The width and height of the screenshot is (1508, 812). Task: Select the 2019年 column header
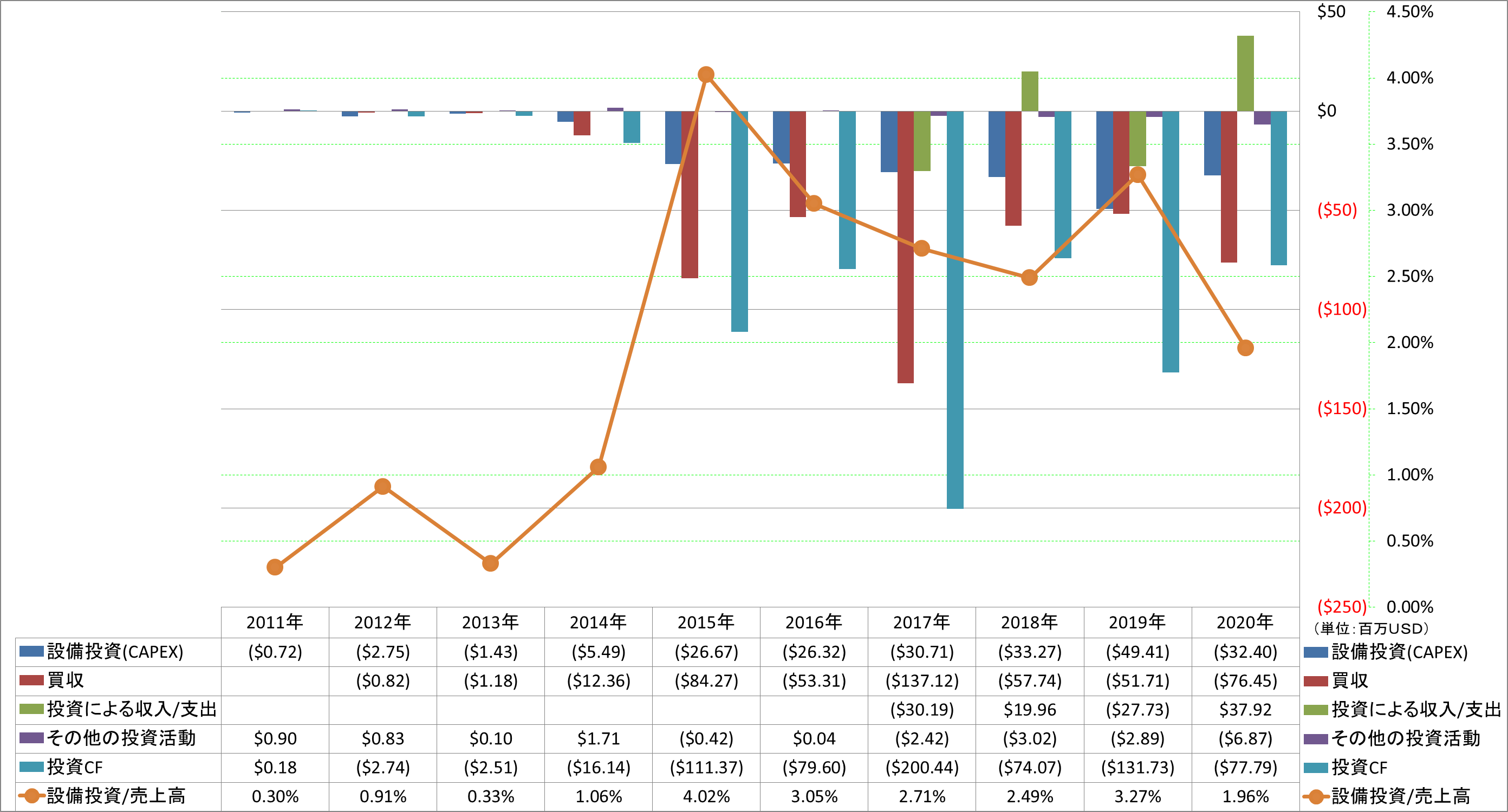point(1137,622)
